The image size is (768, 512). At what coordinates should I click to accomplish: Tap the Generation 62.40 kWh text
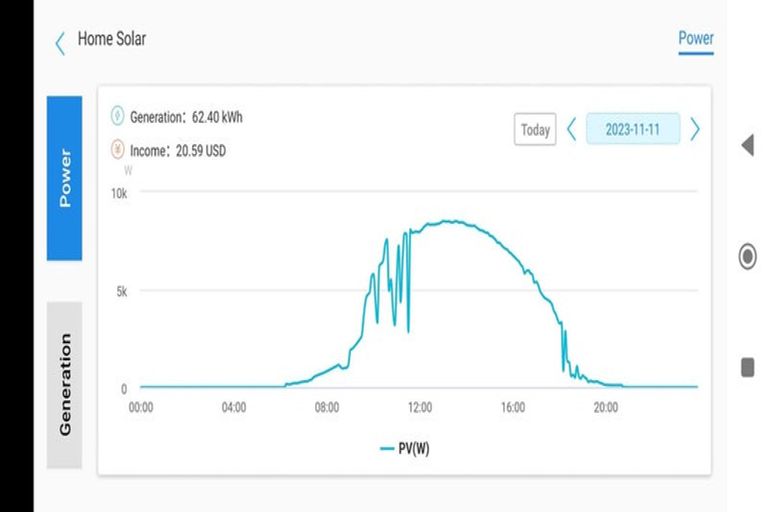point(186,117)
